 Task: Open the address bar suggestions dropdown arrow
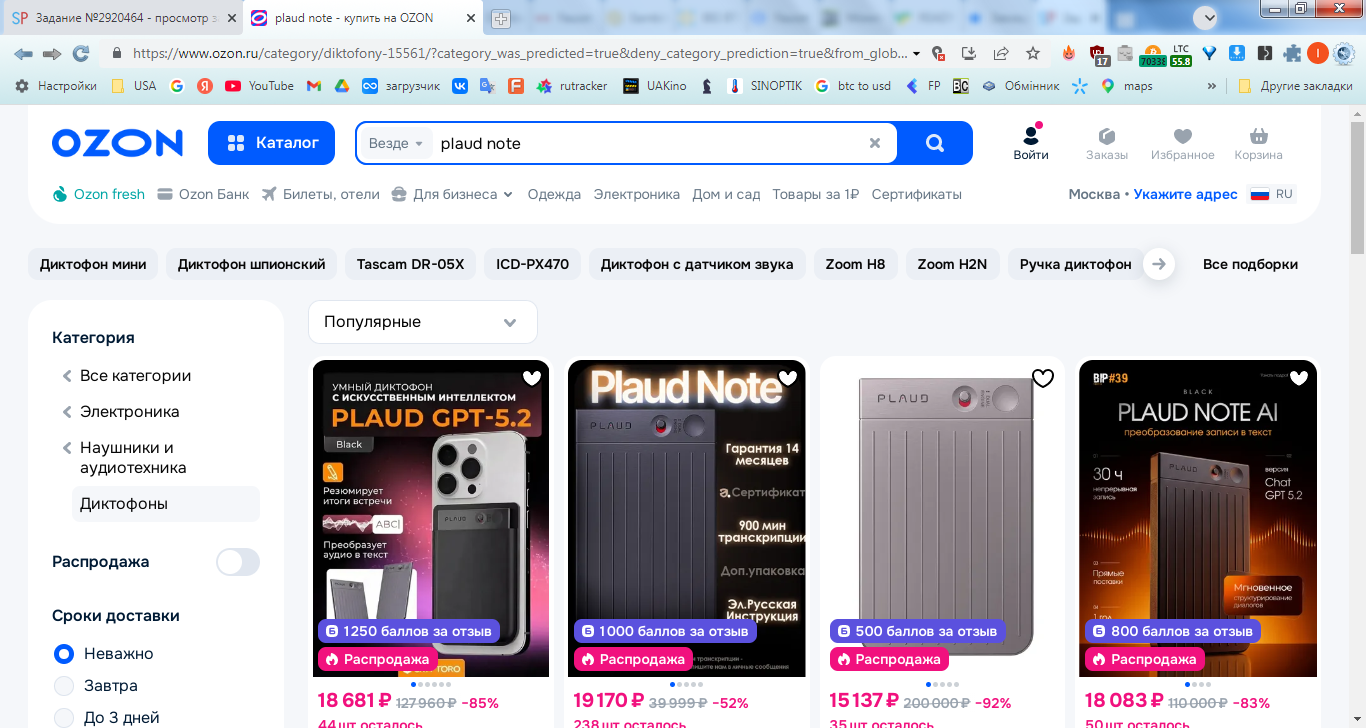[x=917, y=54]
